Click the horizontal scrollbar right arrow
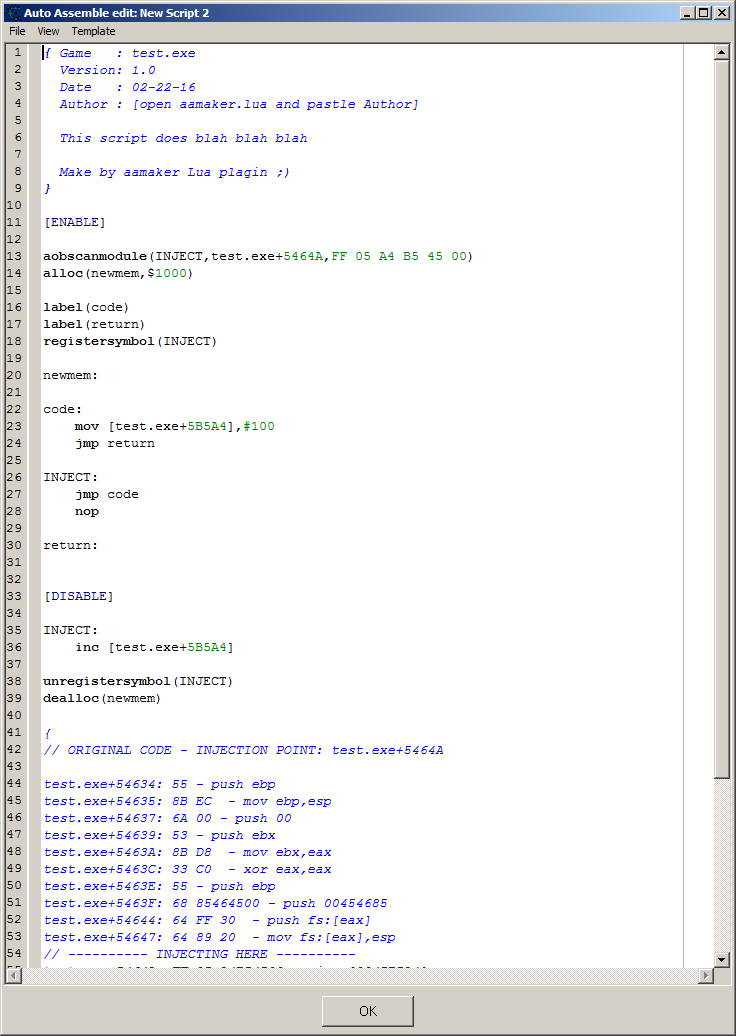Screen dimensions: 736x1036 click(706, 975)
